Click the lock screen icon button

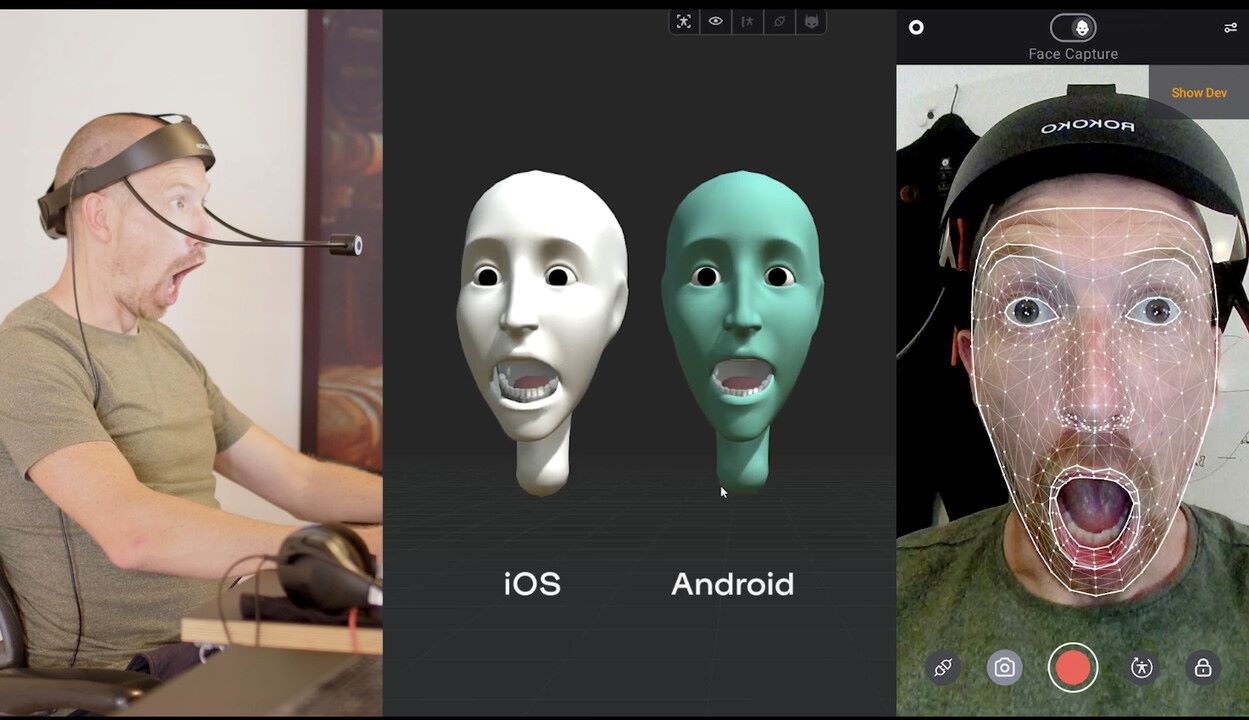point(1203,668)
